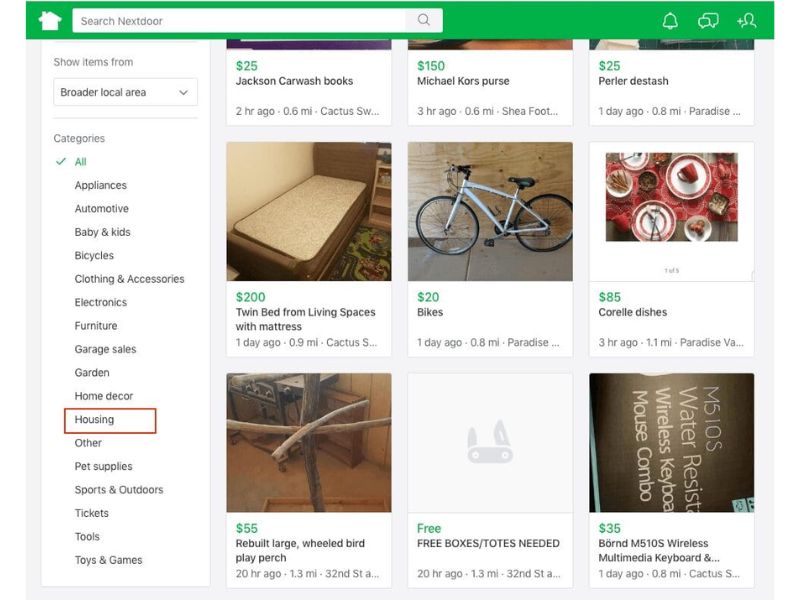Screen dimensions: 800x600
Task: Choose the Garage sales category
Action: click(106, 349)
